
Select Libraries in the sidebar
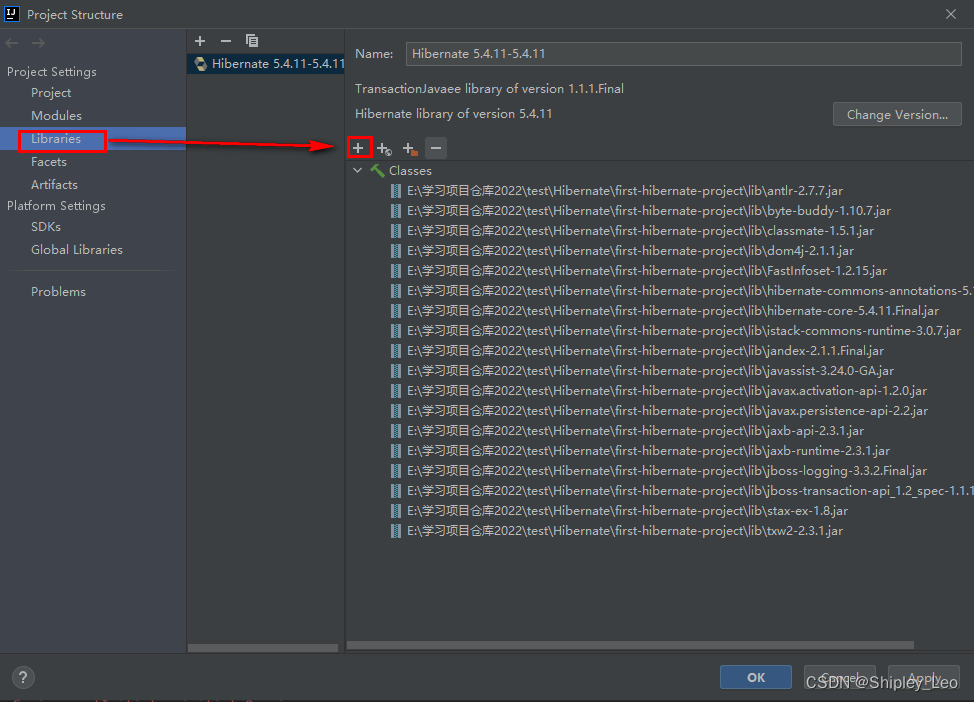click(56, 139)
